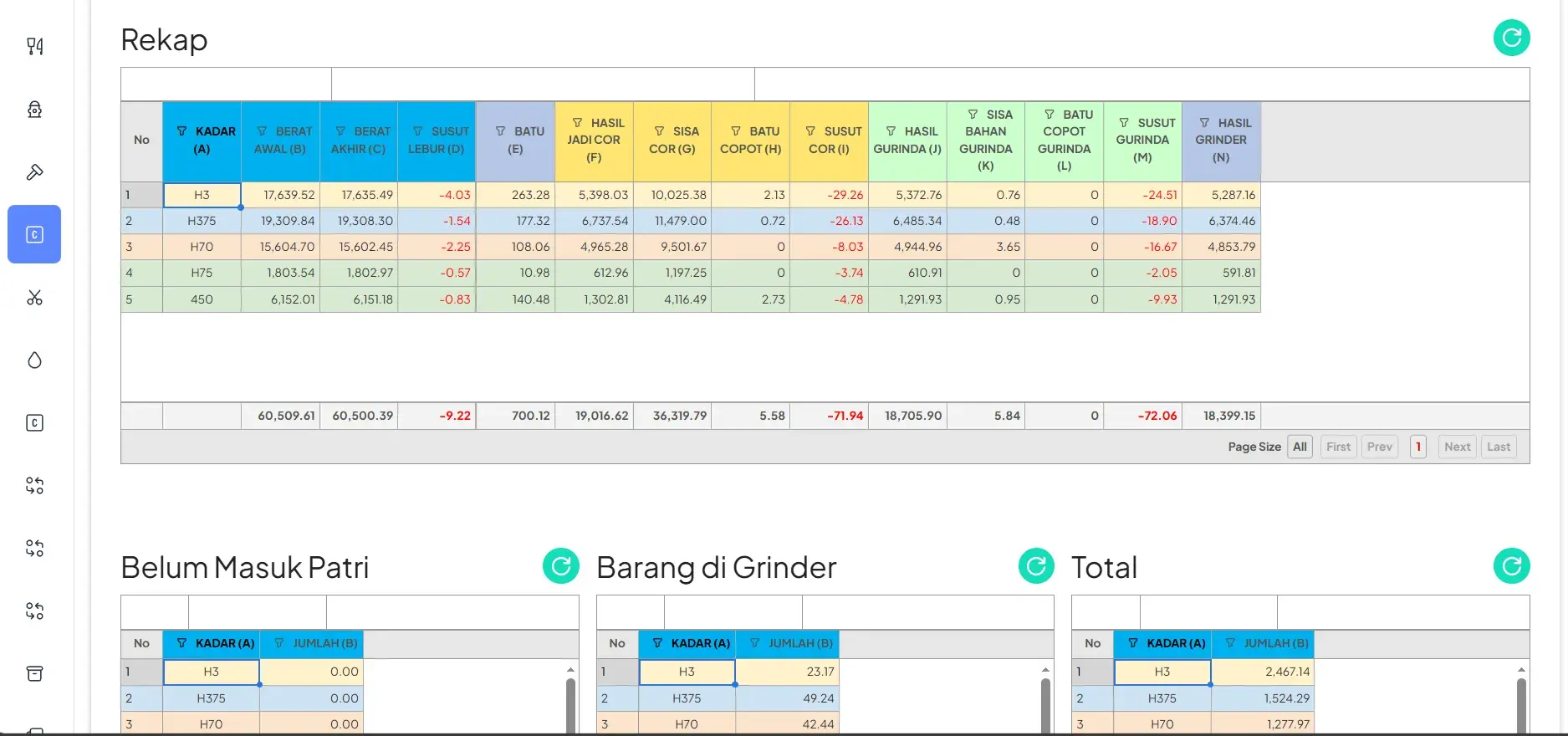Select page 1 in the pager

pos(1417,447)
